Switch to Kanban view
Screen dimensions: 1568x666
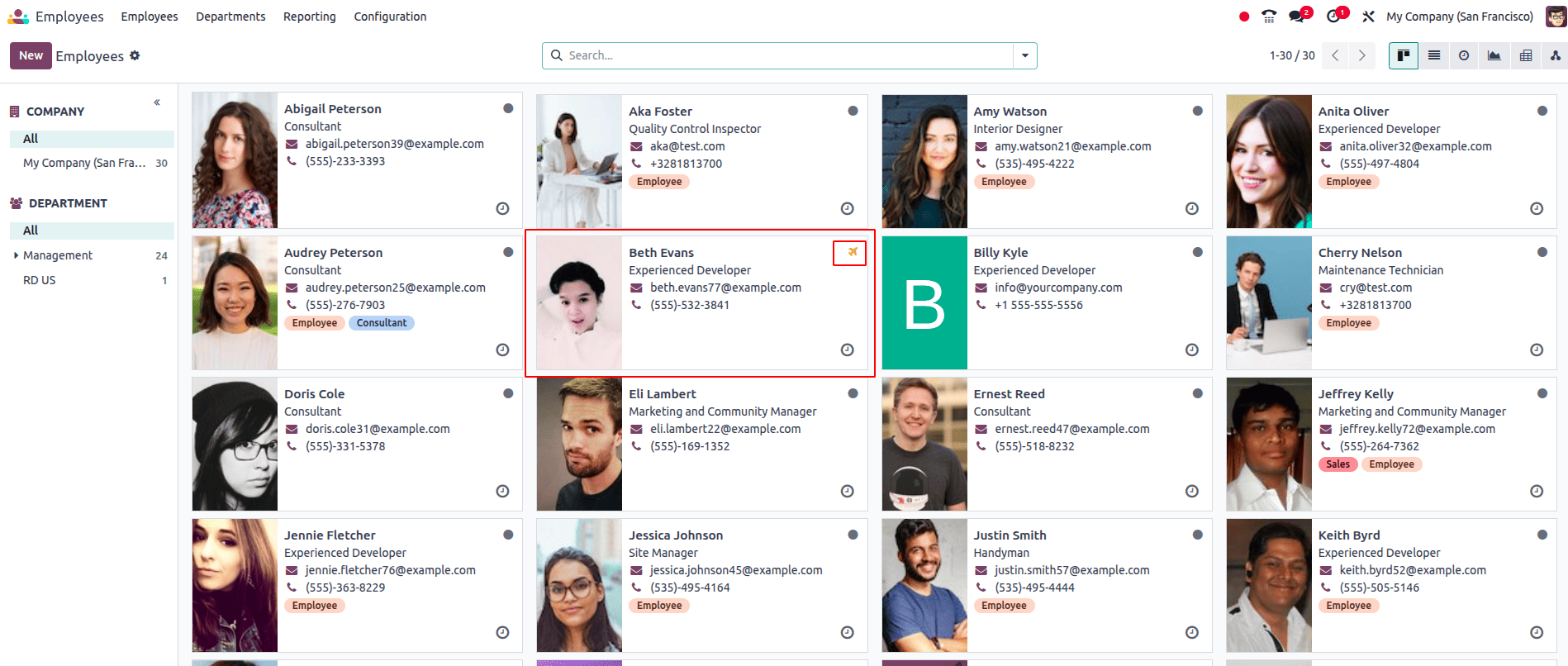pos(1404,55)
